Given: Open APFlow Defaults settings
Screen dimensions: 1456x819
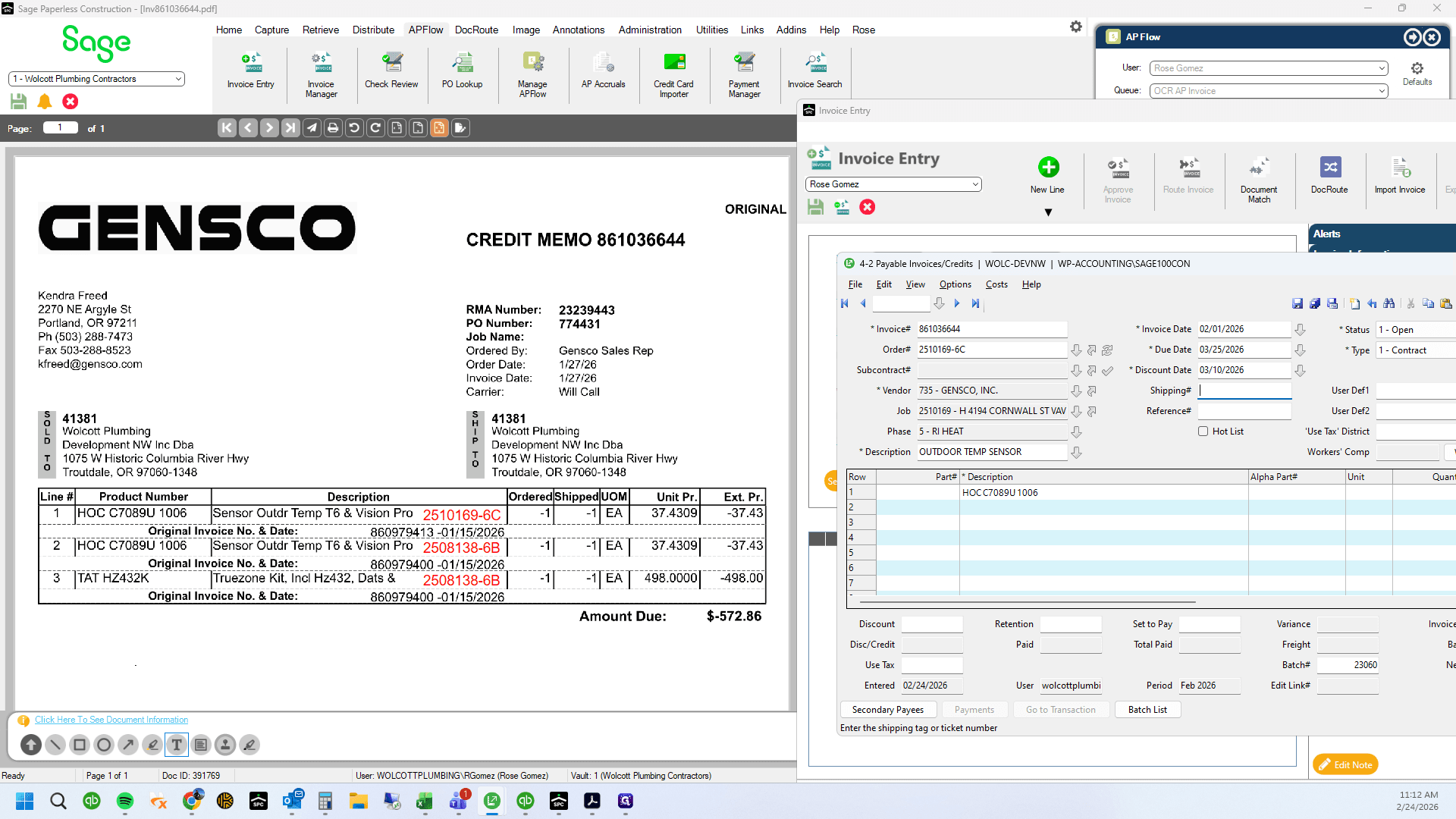Looking at the screenshot, I should click(x=1417, y=74).
